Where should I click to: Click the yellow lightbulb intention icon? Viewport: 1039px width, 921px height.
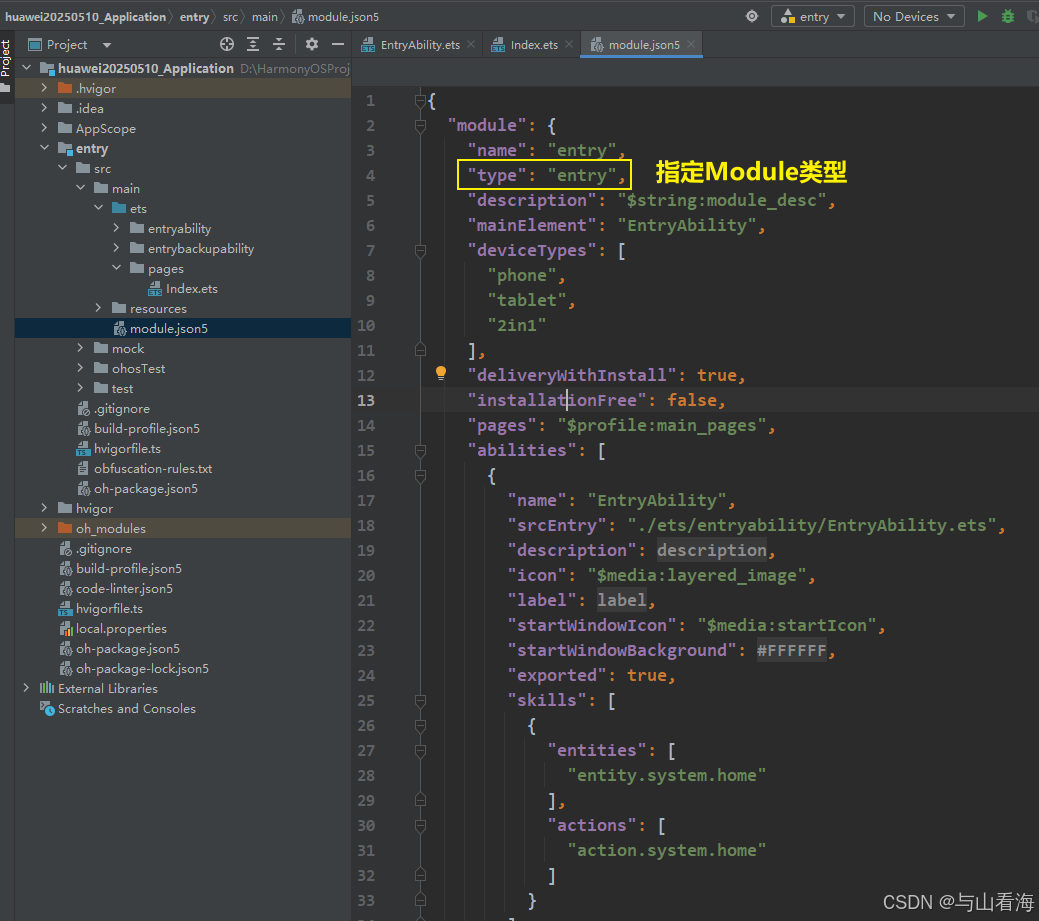point(441,373)
